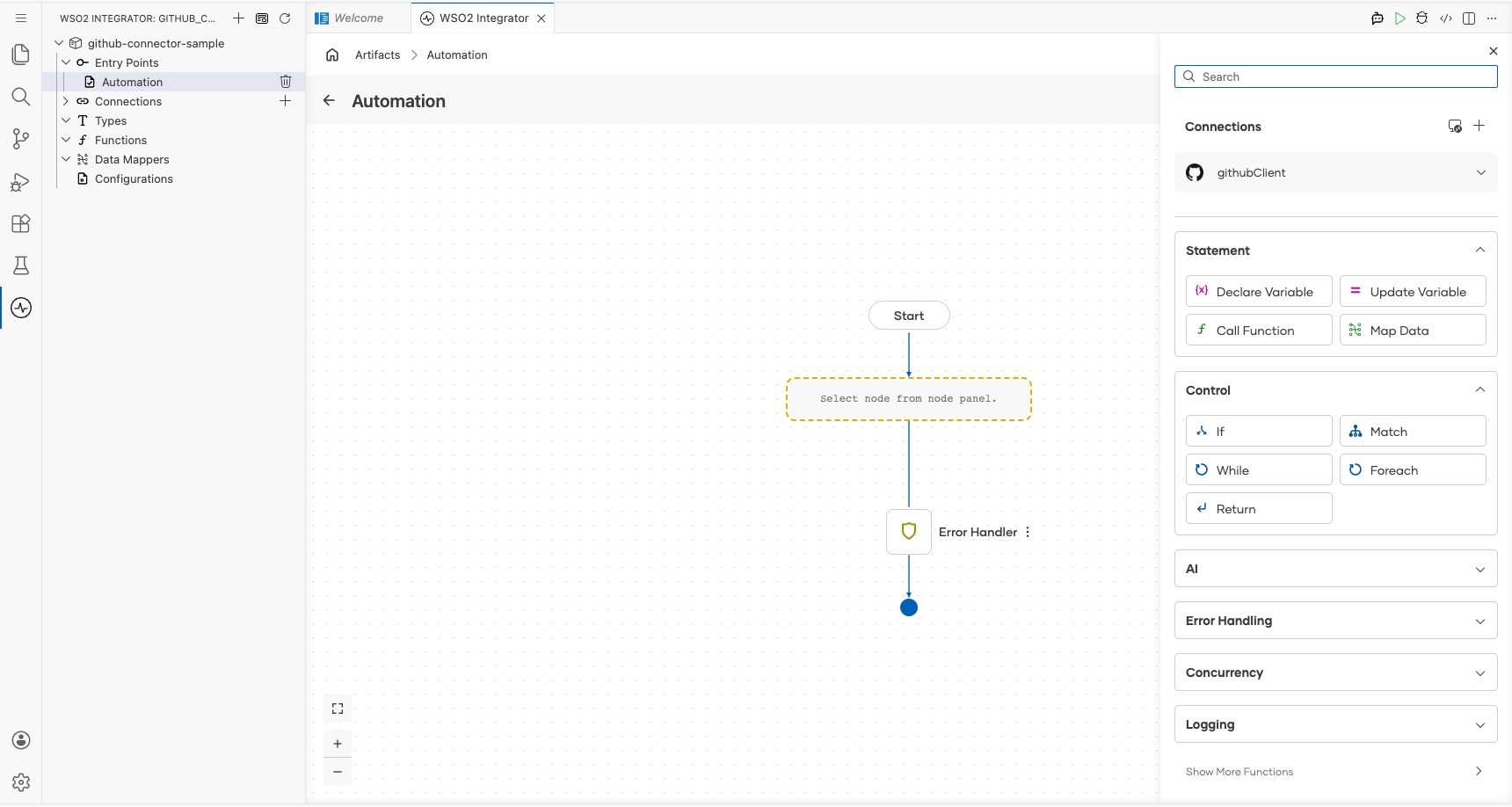Viewport: 1512px width, 807px height.
Task: Open Artifacts breadcrumb
Action: [x=378, y=55]
